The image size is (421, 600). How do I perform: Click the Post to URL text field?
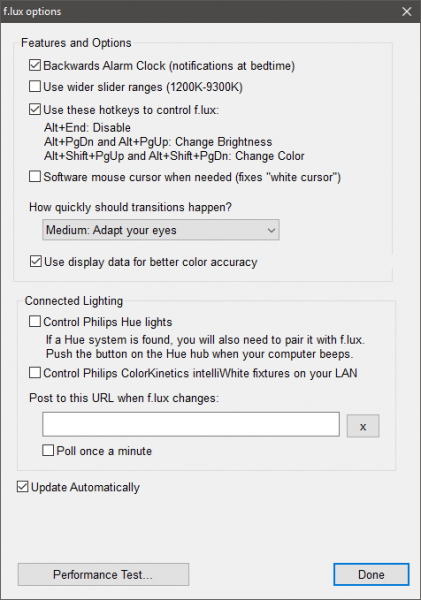coord(191,424)
